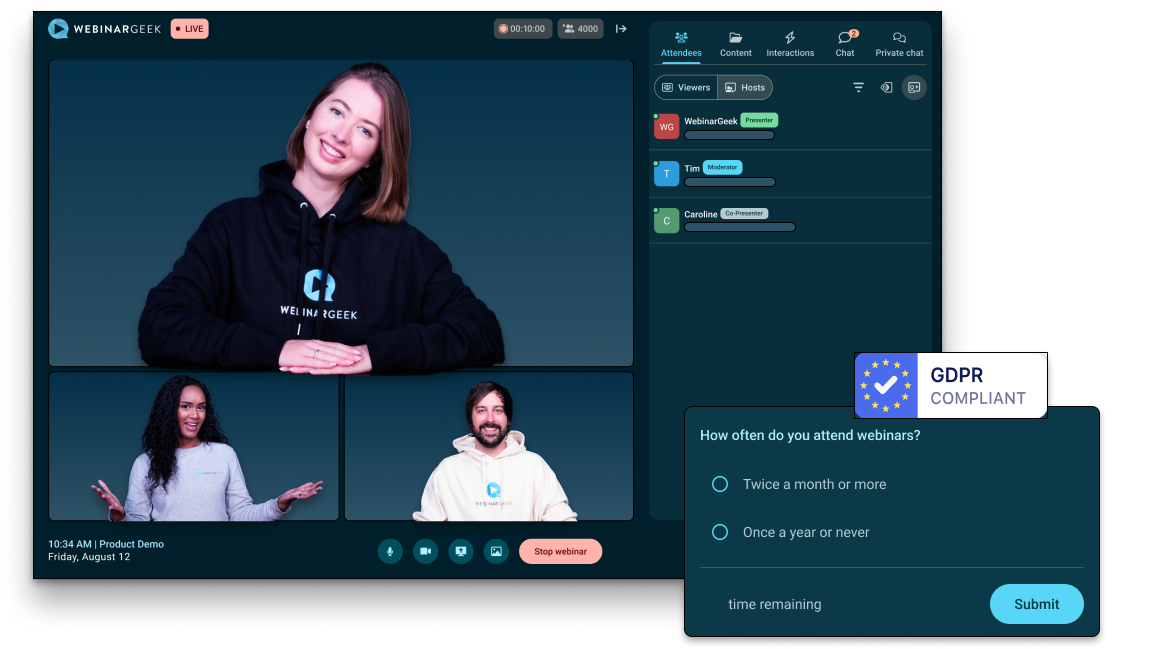Submit the poll answer
Viewport: 1167px width, 649px height.
click(x=1036, y=604)
